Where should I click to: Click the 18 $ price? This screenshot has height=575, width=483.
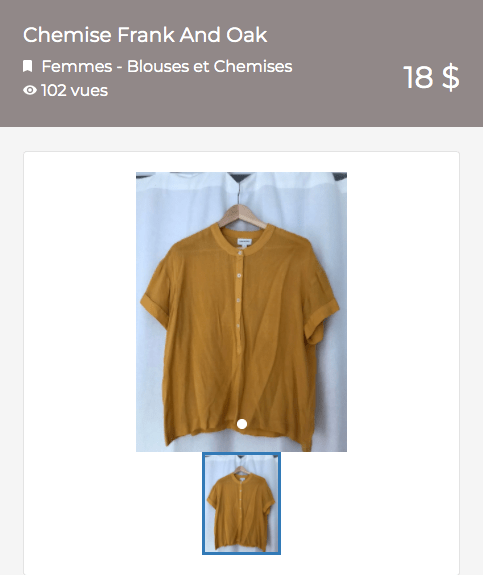[x=431, y=77]
